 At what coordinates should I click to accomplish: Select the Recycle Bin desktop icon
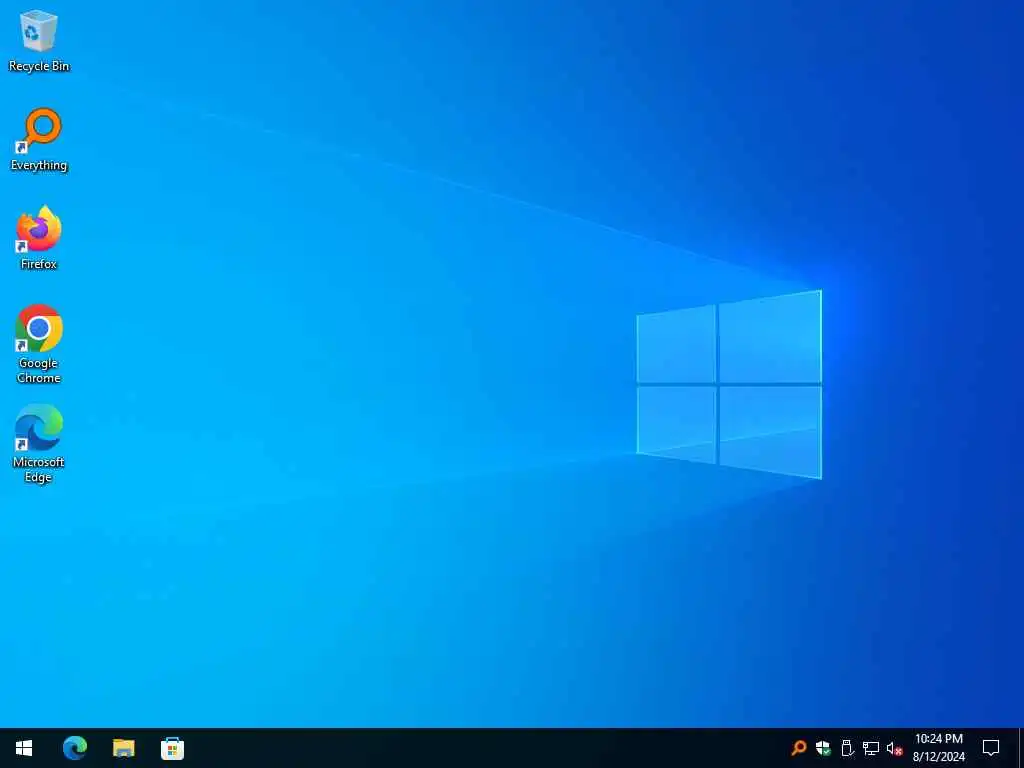[x=39, y=41]
